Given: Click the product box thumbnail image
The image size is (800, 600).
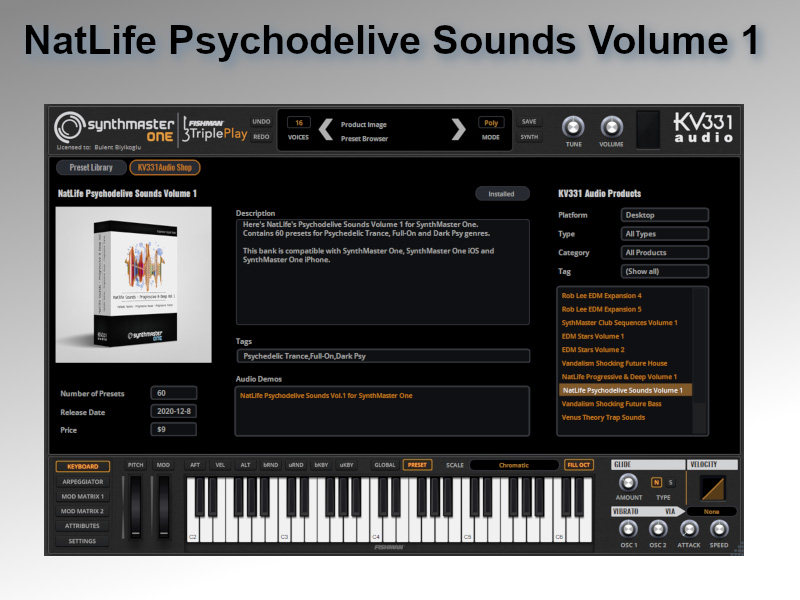Looking at the screenshot, I should 134,285.
